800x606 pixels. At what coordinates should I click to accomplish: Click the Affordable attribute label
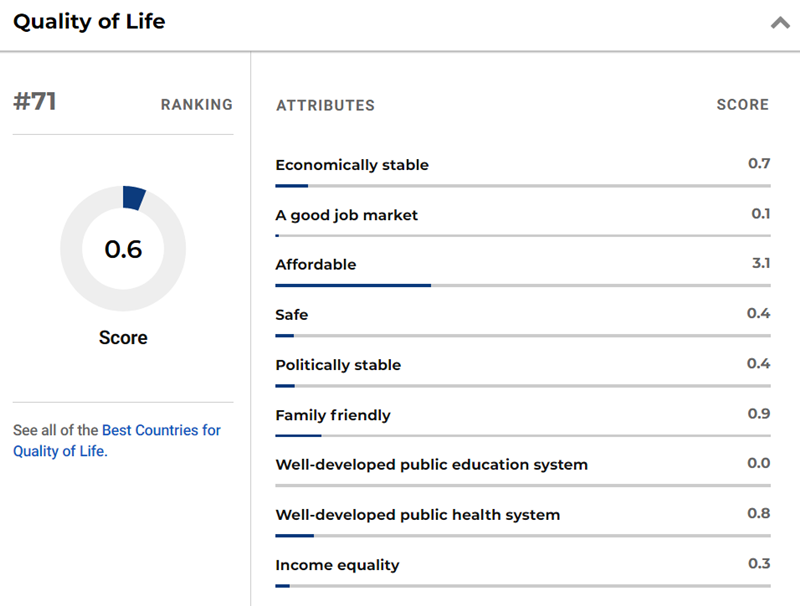pos(316,265)
